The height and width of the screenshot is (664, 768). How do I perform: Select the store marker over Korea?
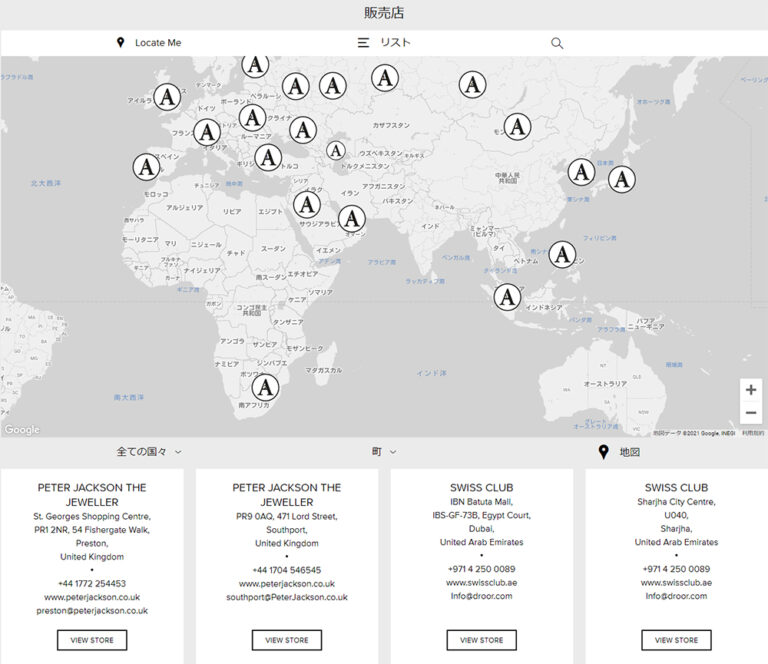[x=581, y=172]
